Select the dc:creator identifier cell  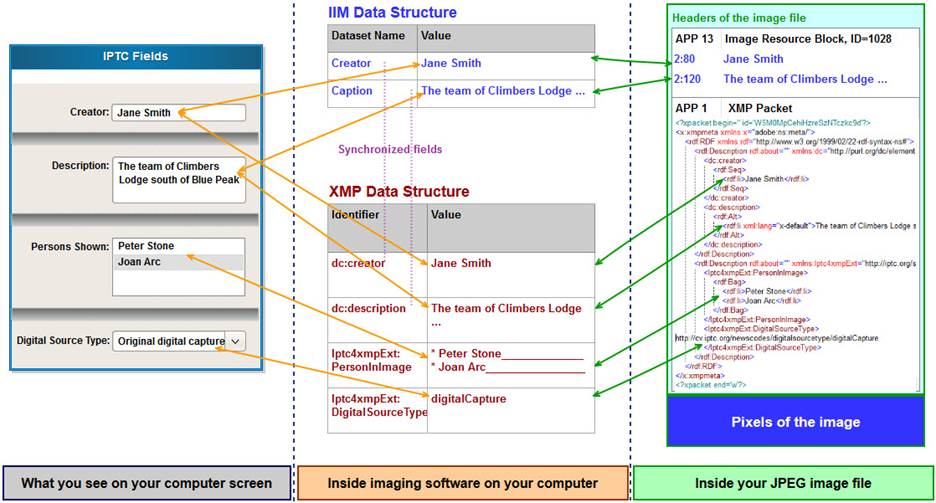point(377,264)
